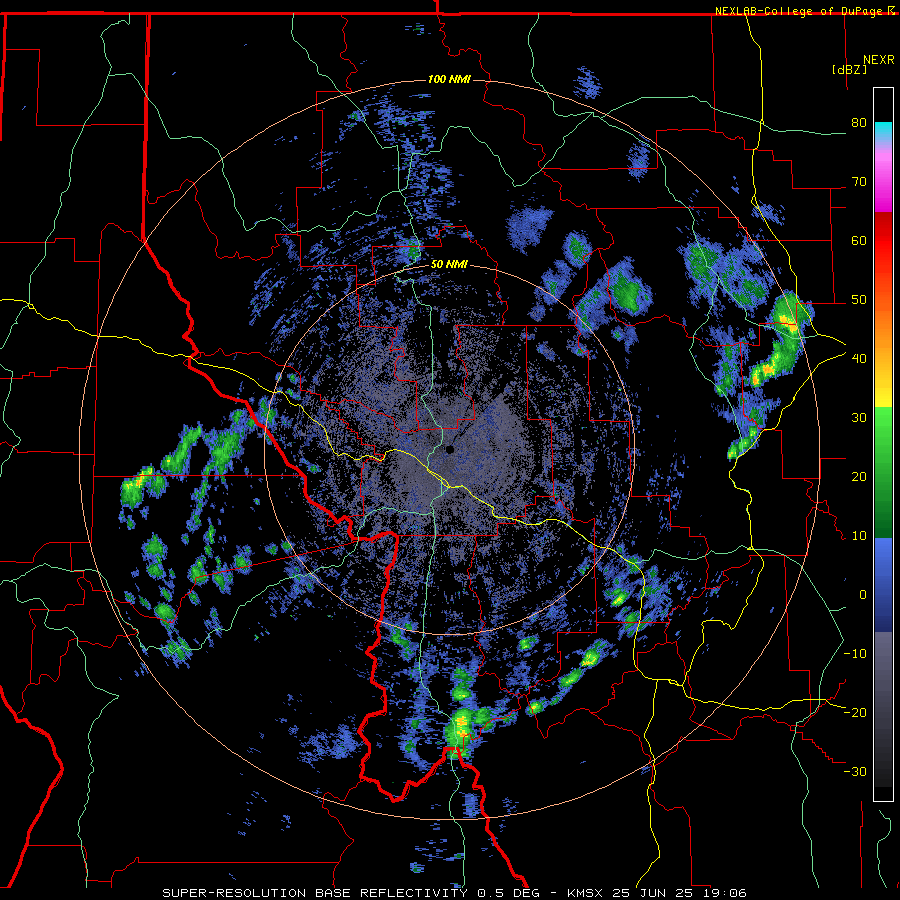Click the 10 dBZ legend value
Screen dimensions: 900x900
pos(859,536)
